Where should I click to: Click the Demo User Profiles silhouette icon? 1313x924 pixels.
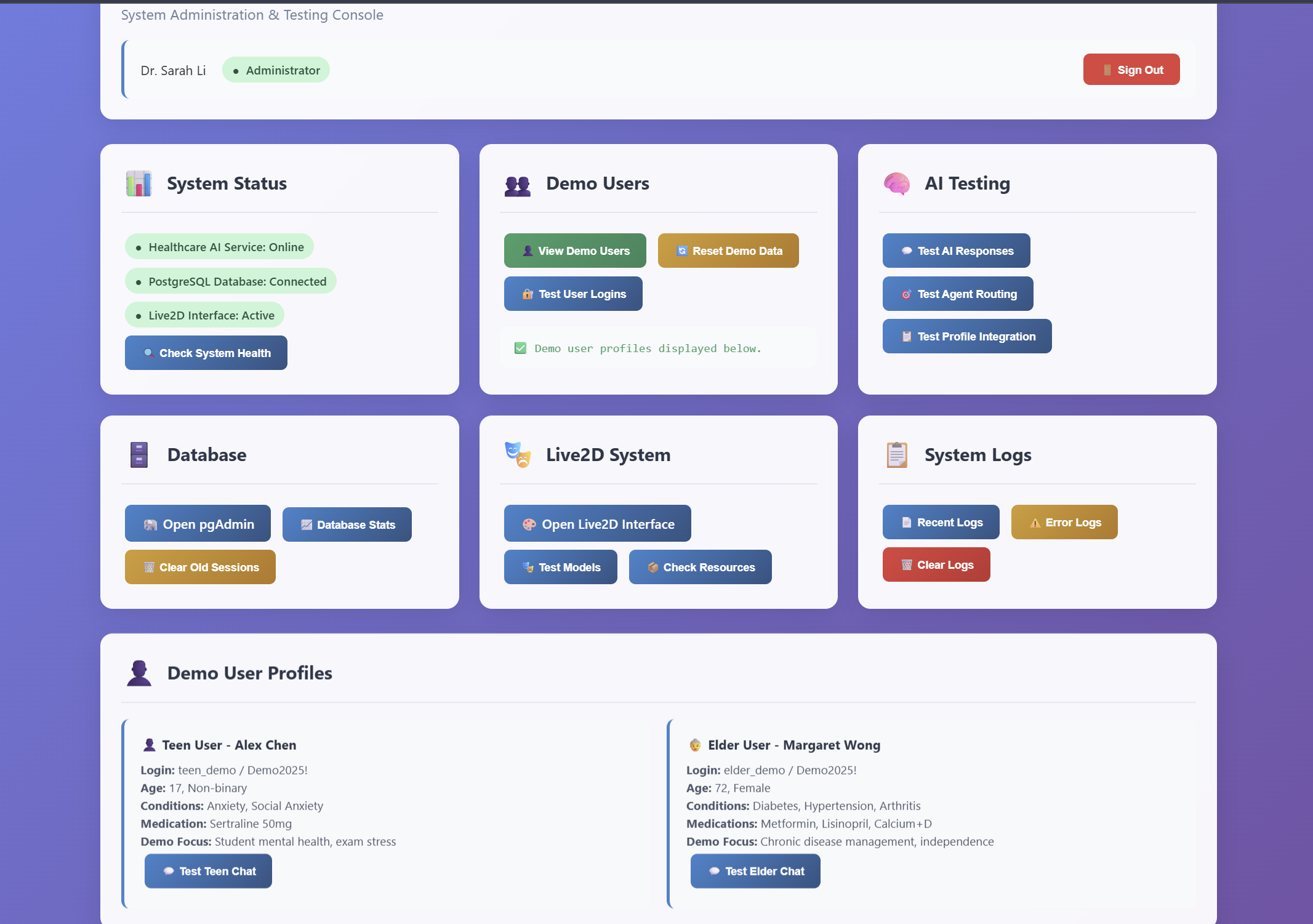(x=139, y=673)
